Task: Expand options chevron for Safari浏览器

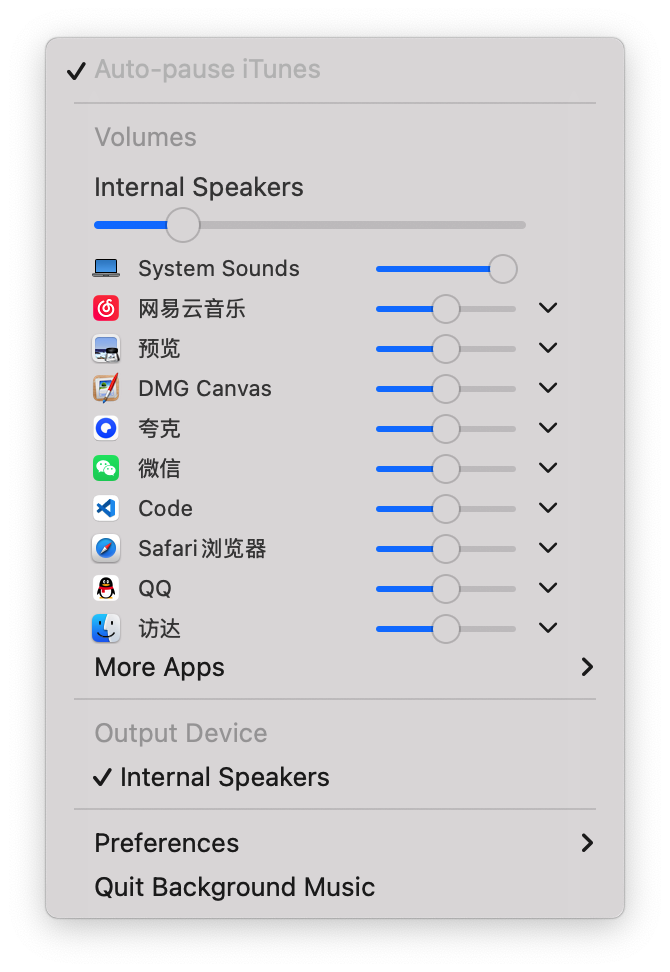Action: 548,549
